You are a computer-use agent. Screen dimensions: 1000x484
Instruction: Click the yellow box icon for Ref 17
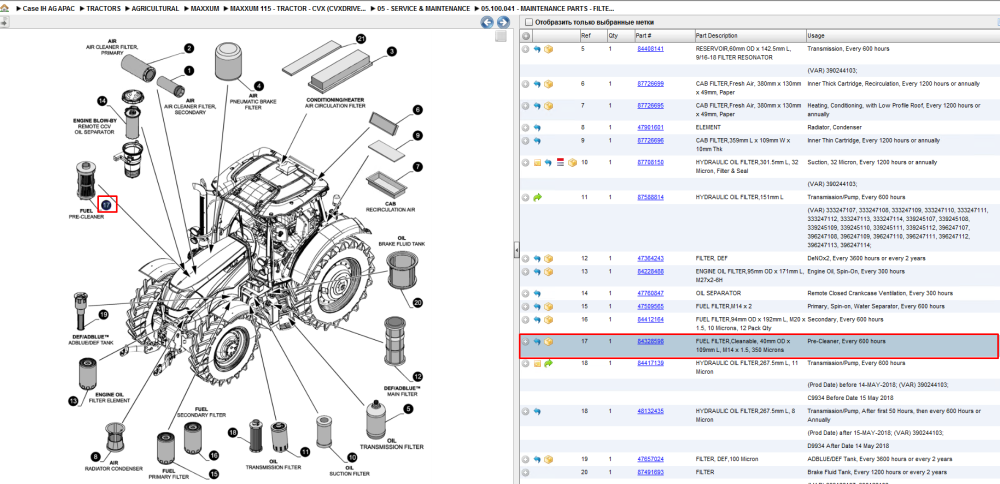point(548,342)
